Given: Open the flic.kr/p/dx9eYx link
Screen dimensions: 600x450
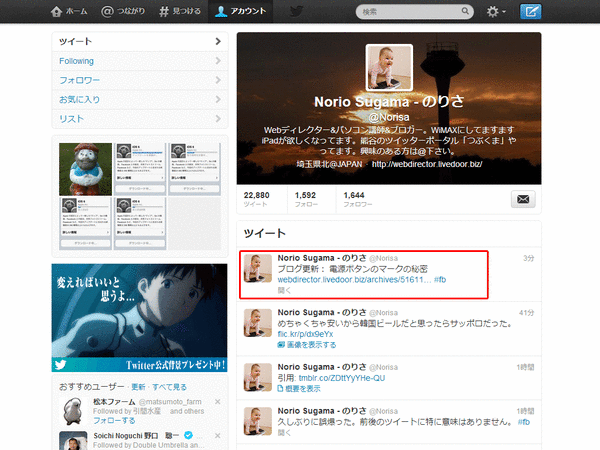Looking at the screenshot, I should click(305, 334).
